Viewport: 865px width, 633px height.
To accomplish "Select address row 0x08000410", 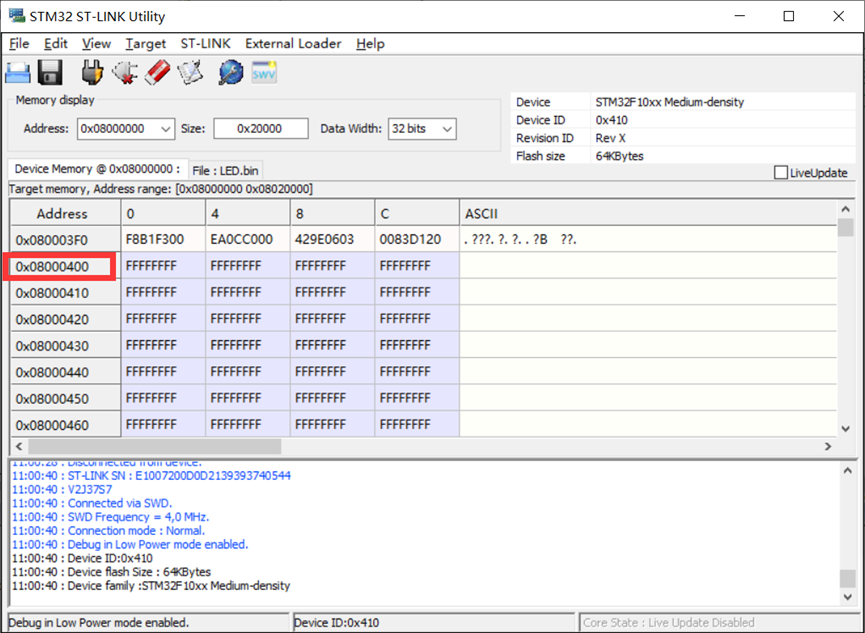I will pyautogui.click(x=66, y=293).
